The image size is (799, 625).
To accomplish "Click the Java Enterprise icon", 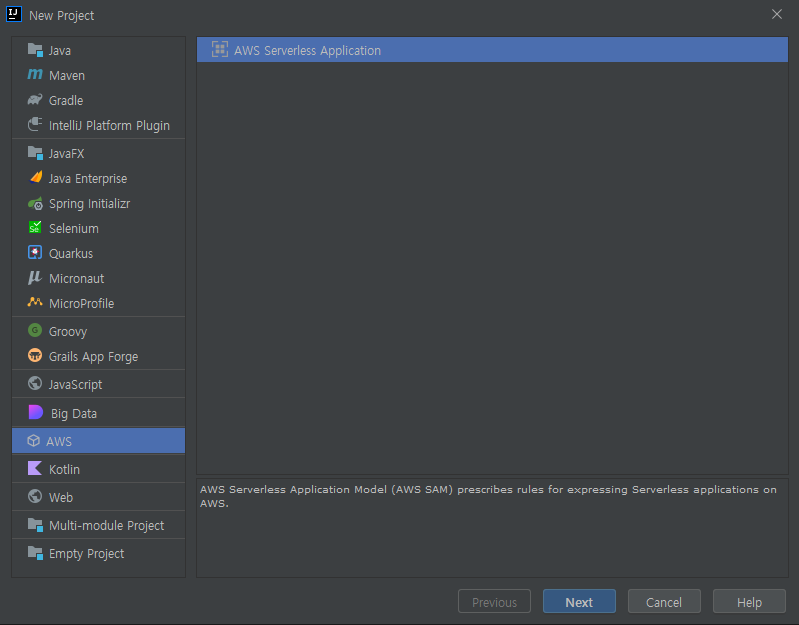I will click(x=35, y=177).
